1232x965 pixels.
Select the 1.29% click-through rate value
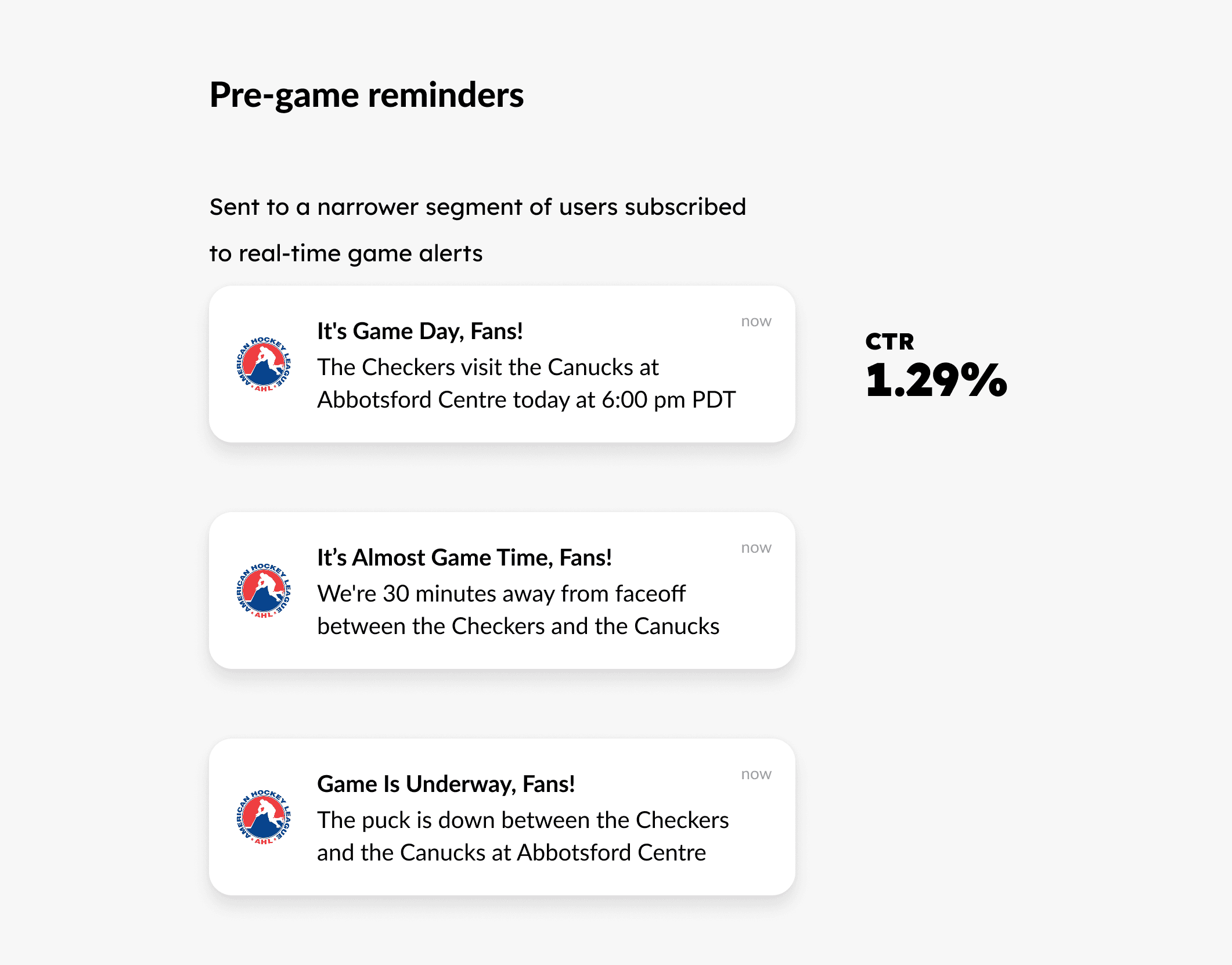tap(936, 380)
